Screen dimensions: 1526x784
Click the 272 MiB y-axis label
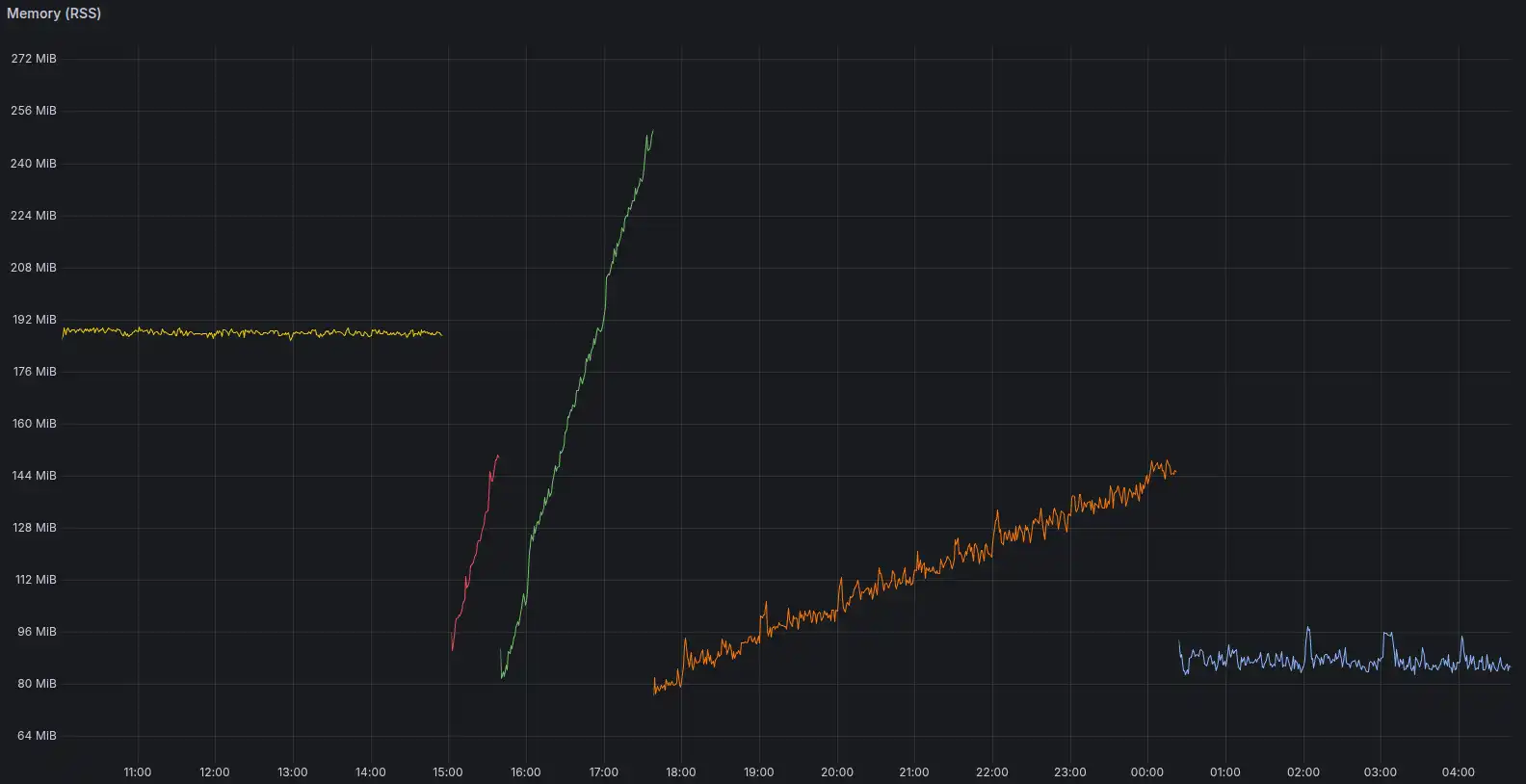click(x=34, y=59)
